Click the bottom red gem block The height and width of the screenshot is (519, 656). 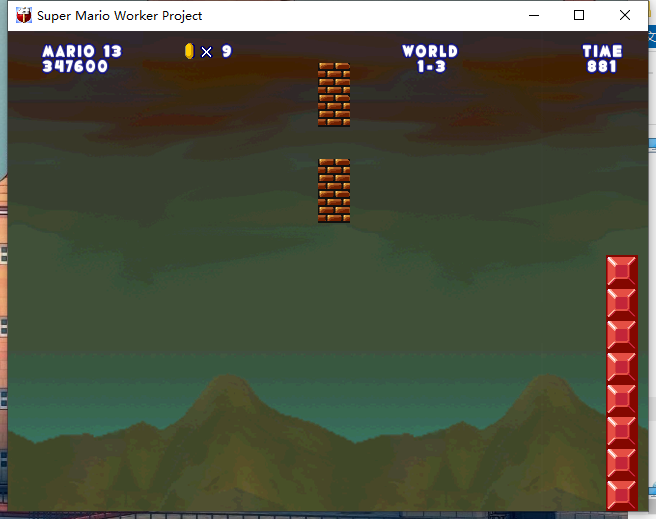(x=622, y=495)
